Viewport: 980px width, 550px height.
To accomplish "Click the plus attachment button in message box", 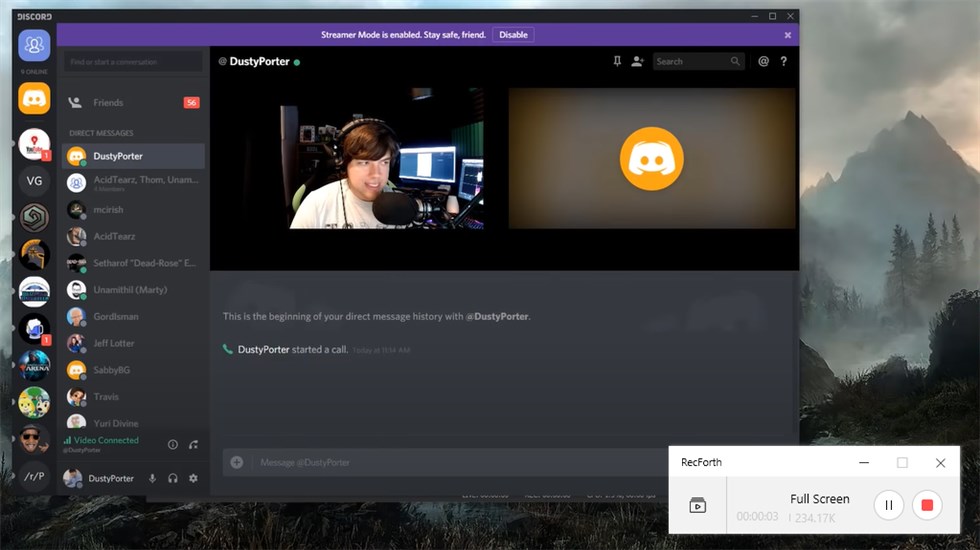I will click(x=237, y=462).
